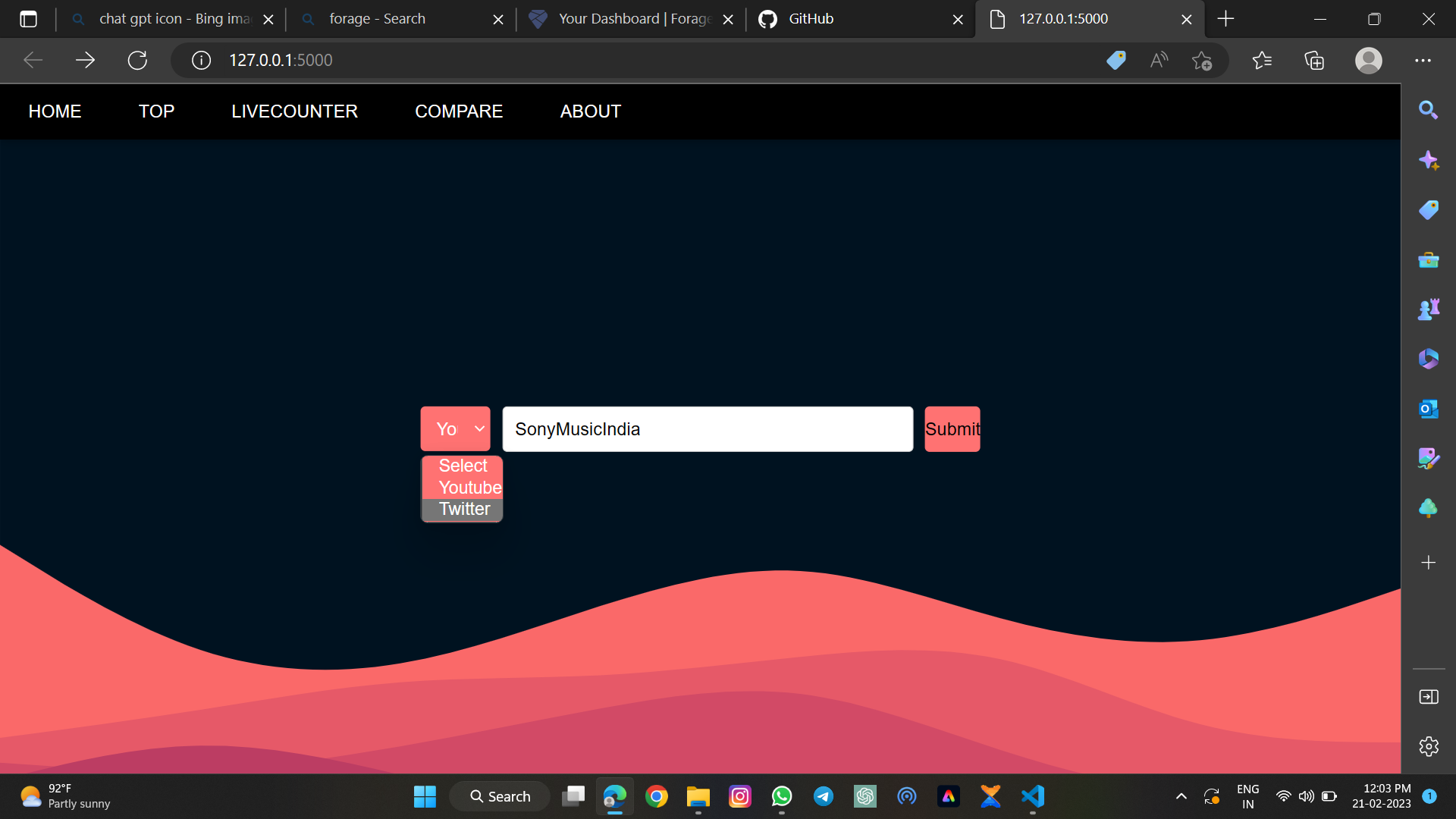The width and height of the screenshot is (1456, 819).
Task: Open the ABOUT page
Action: [x=591, y=111]
